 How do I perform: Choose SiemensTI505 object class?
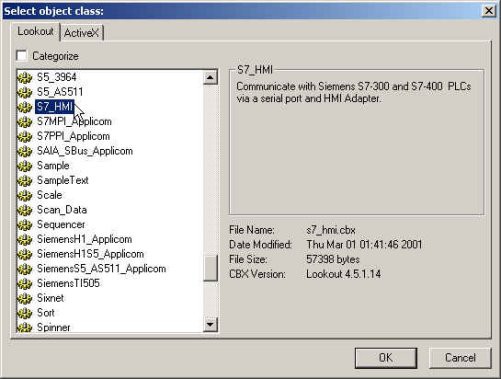68,283
